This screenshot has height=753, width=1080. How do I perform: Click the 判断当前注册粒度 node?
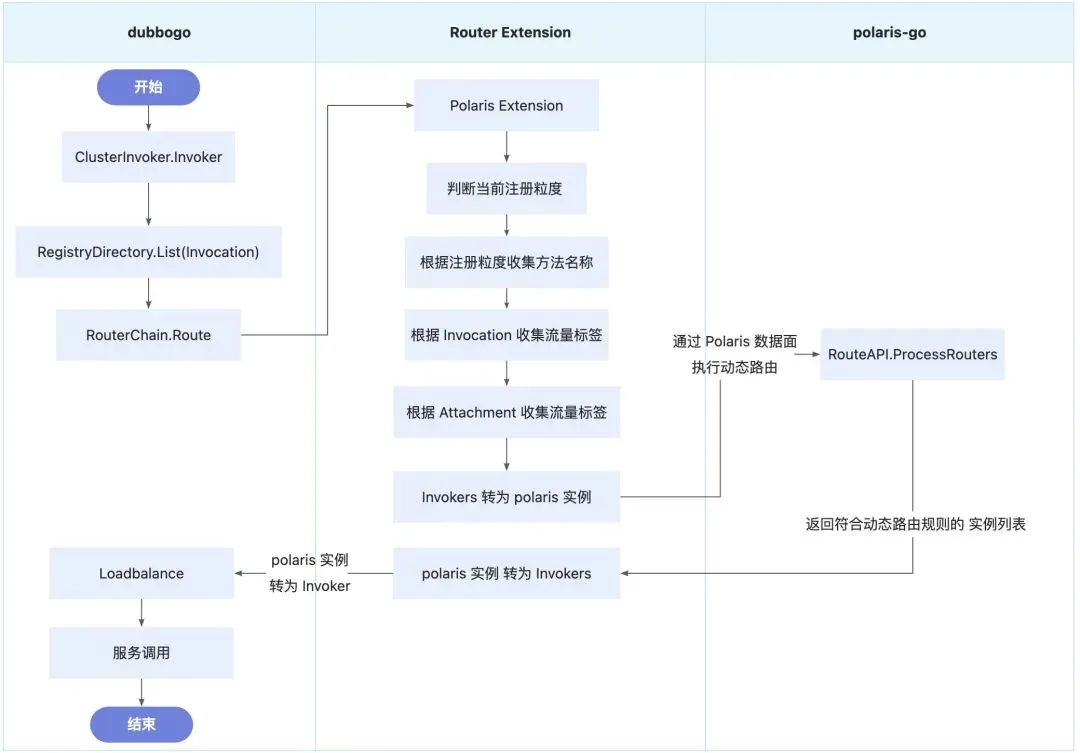506,188
